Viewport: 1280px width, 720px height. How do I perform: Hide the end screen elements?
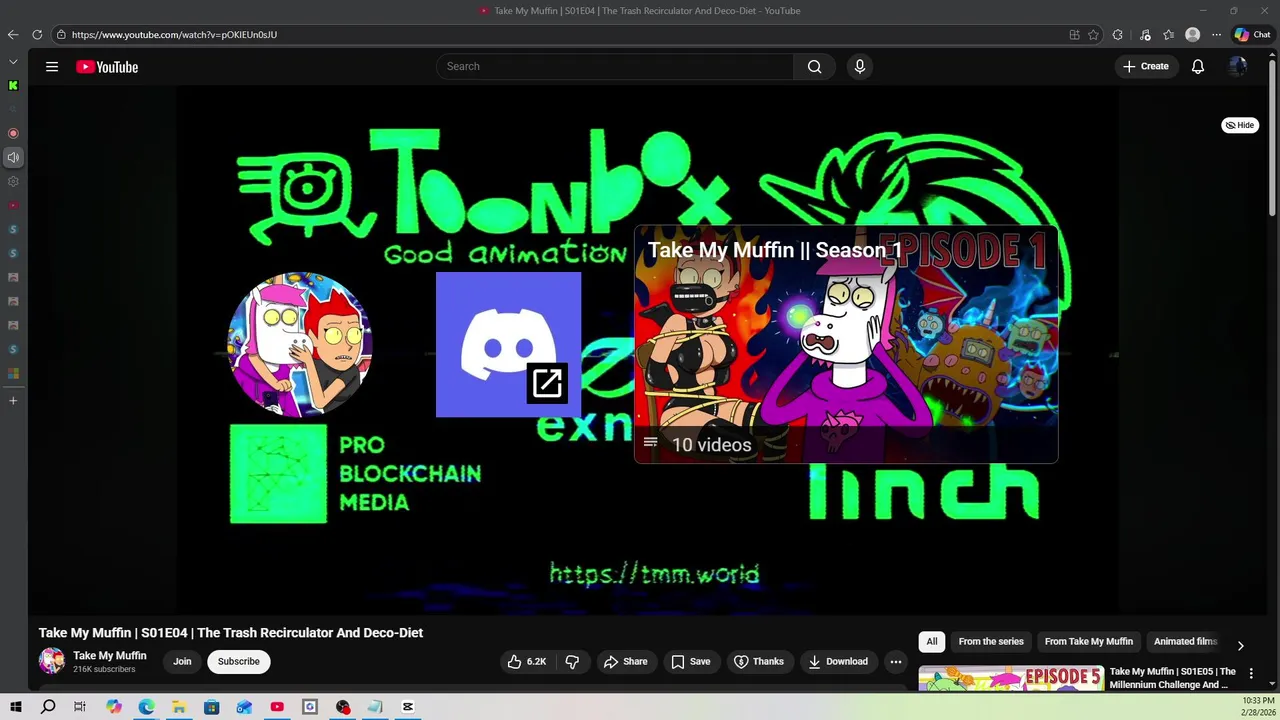(1240, 125)
